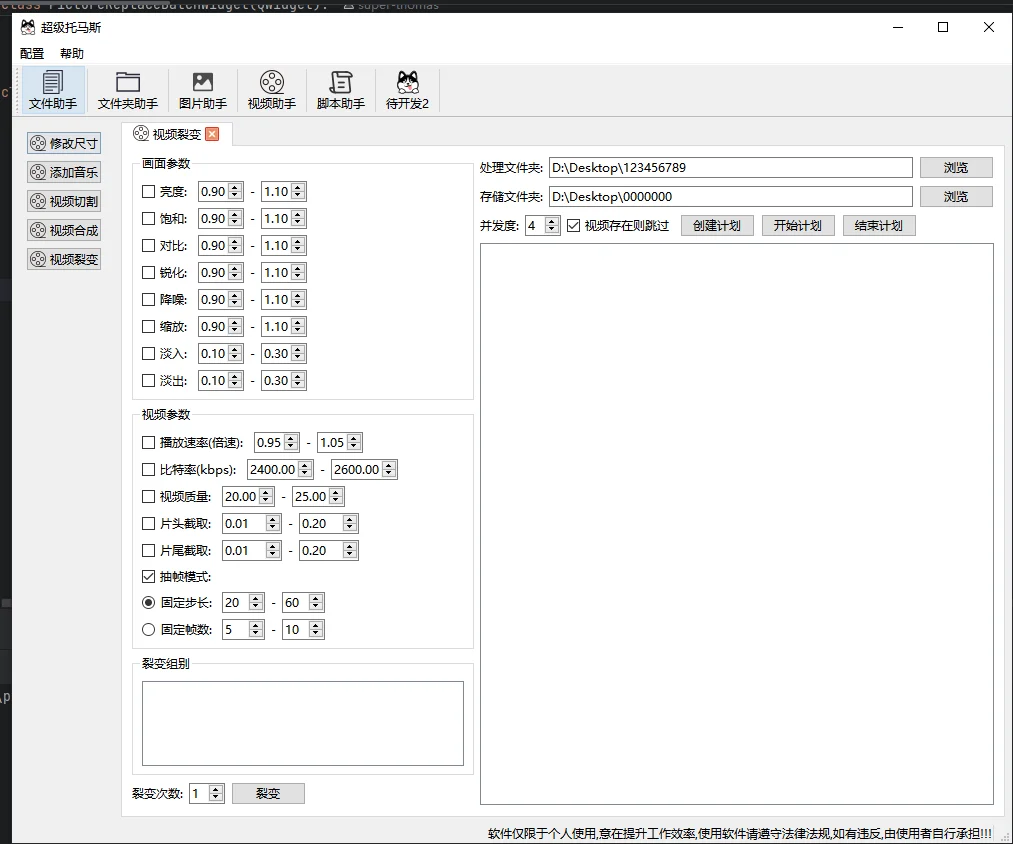The width and height of the screenshot is (1013, 844).
Task: Enable the 淡出 checkbox
Action: [x=149, y=381]
